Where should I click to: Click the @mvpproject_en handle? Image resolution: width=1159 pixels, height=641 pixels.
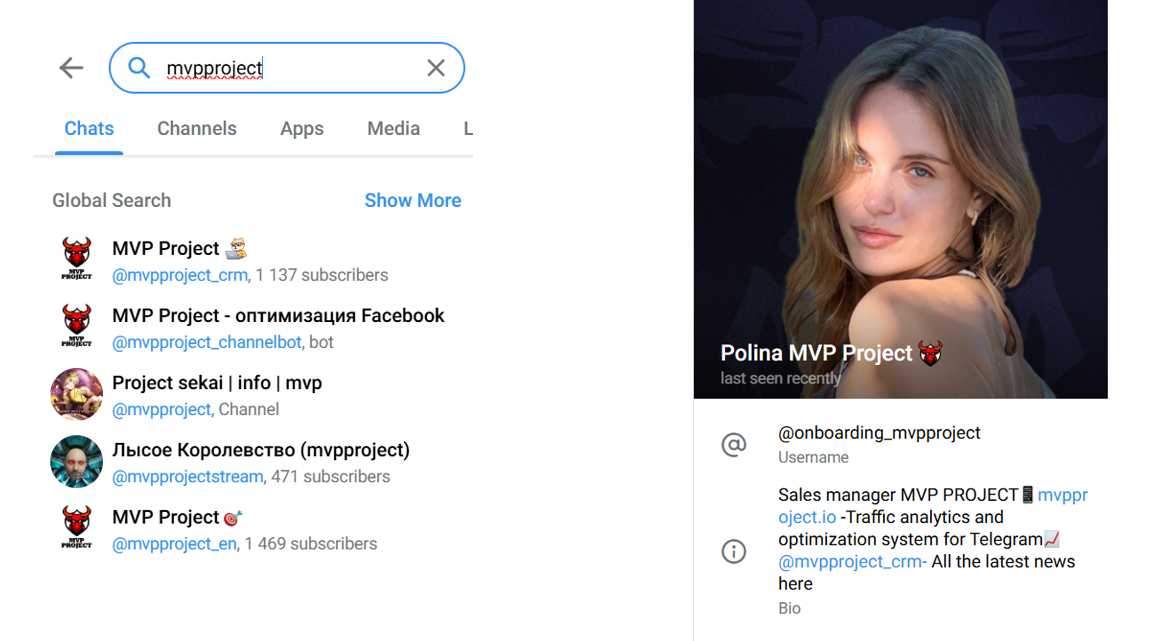(x=174, y=544)
